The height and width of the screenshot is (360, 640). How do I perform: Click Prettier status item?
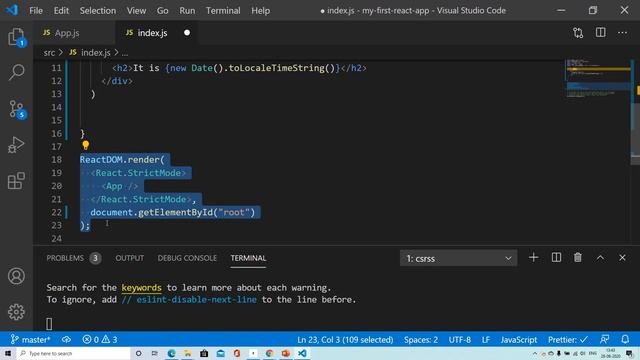(568, 340)
